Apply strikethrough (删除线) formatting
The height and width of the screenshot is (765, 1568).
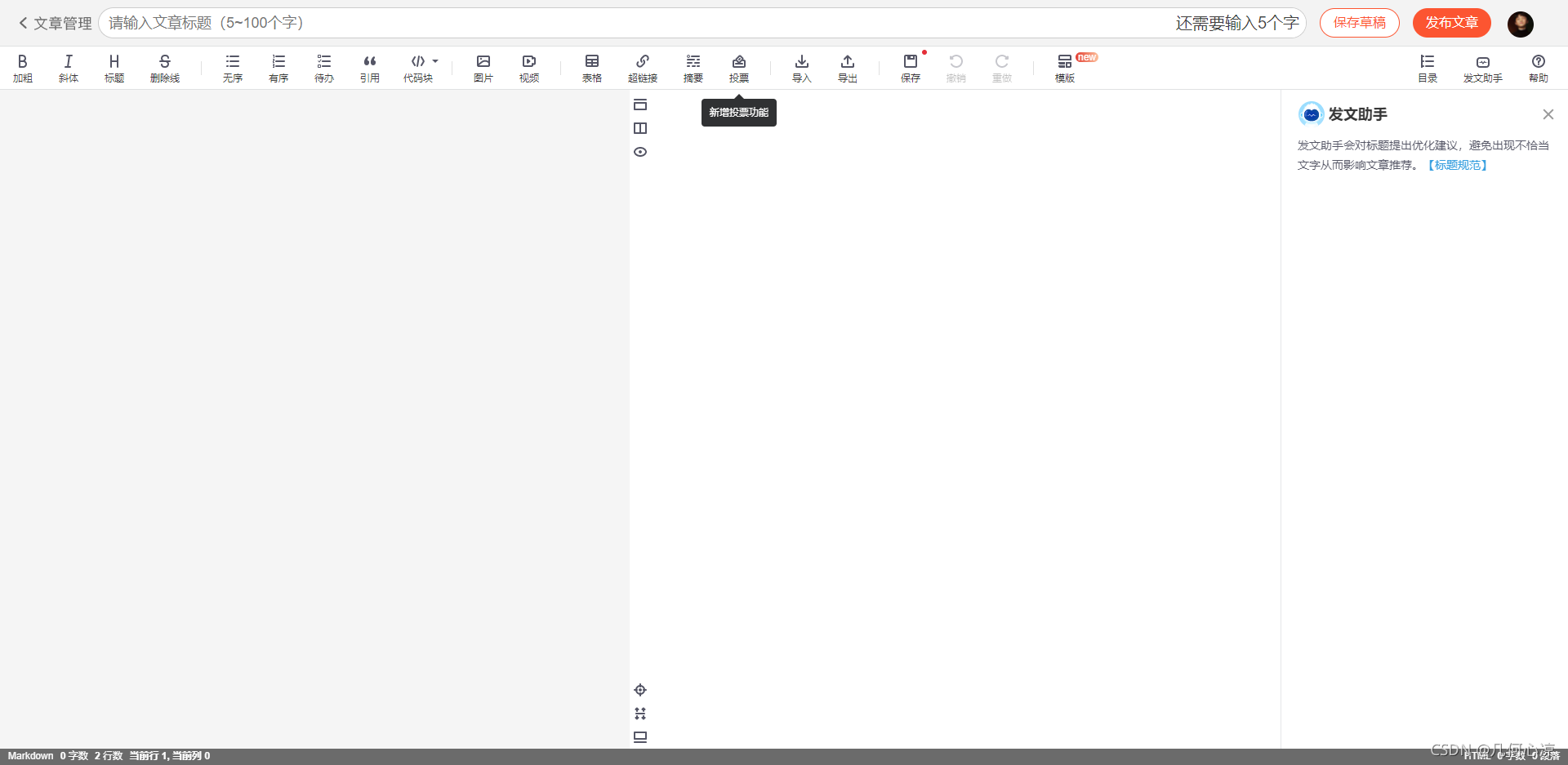pos(165,68)
